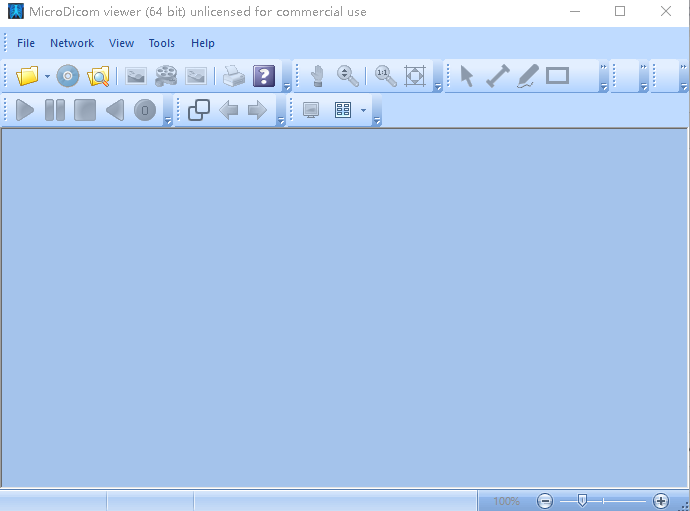Expand the Open folder dropdown arrow
This screenshot has height=511, width=690.
point(47,76)
